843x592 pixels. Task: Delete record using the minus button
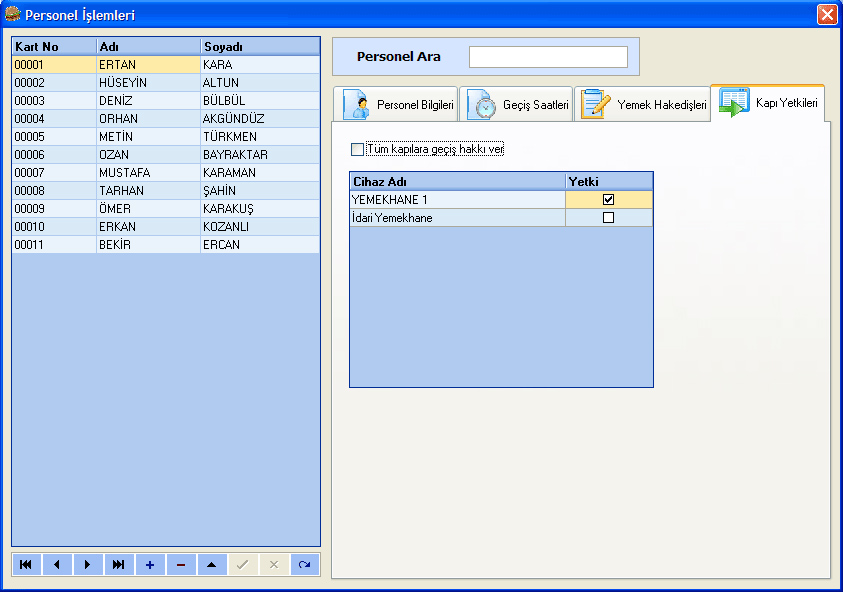(x=181, y=565)
